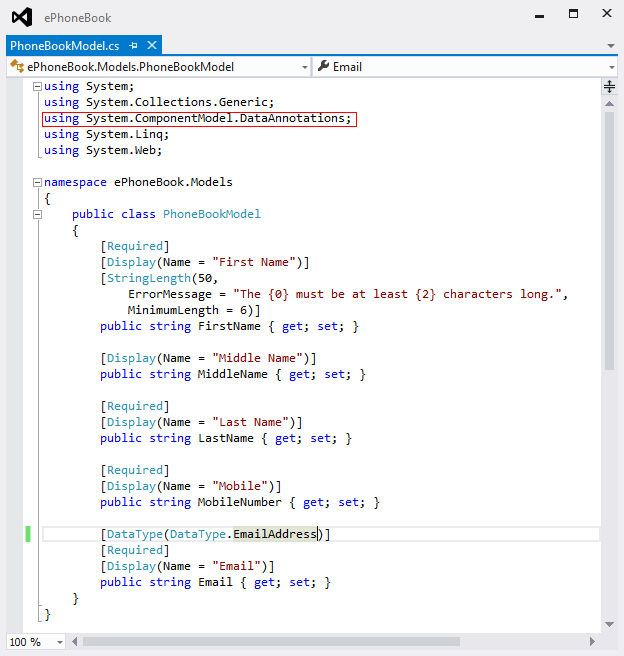The height and width of the screenshot is (656, 624).
Task: Maximize the ePhoneBook window
Action: (573, 14)
